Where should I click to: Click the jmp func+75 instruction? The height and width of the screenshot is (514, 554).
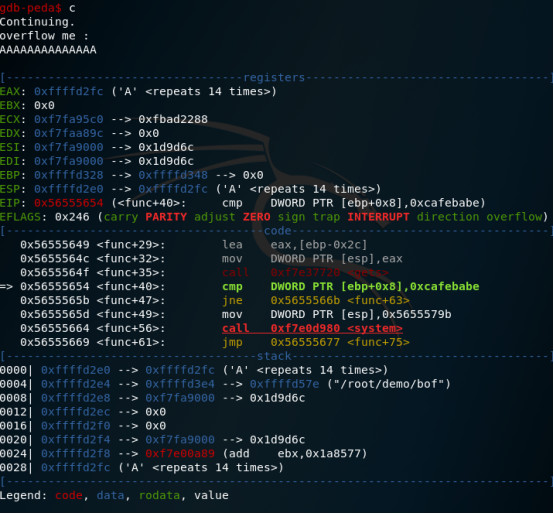tap(316, 342)
